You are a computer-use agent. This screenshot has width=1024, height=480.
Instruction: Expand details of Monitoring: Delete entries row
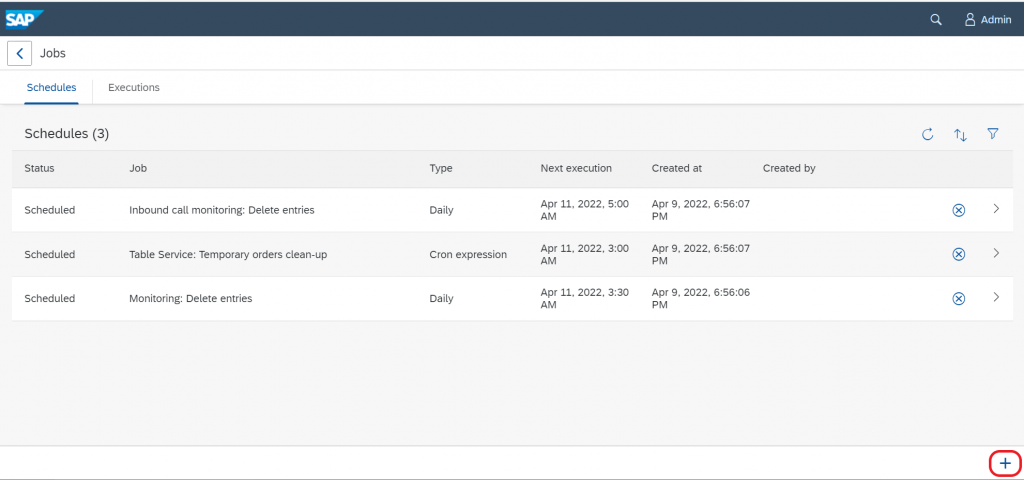(996, 297)
